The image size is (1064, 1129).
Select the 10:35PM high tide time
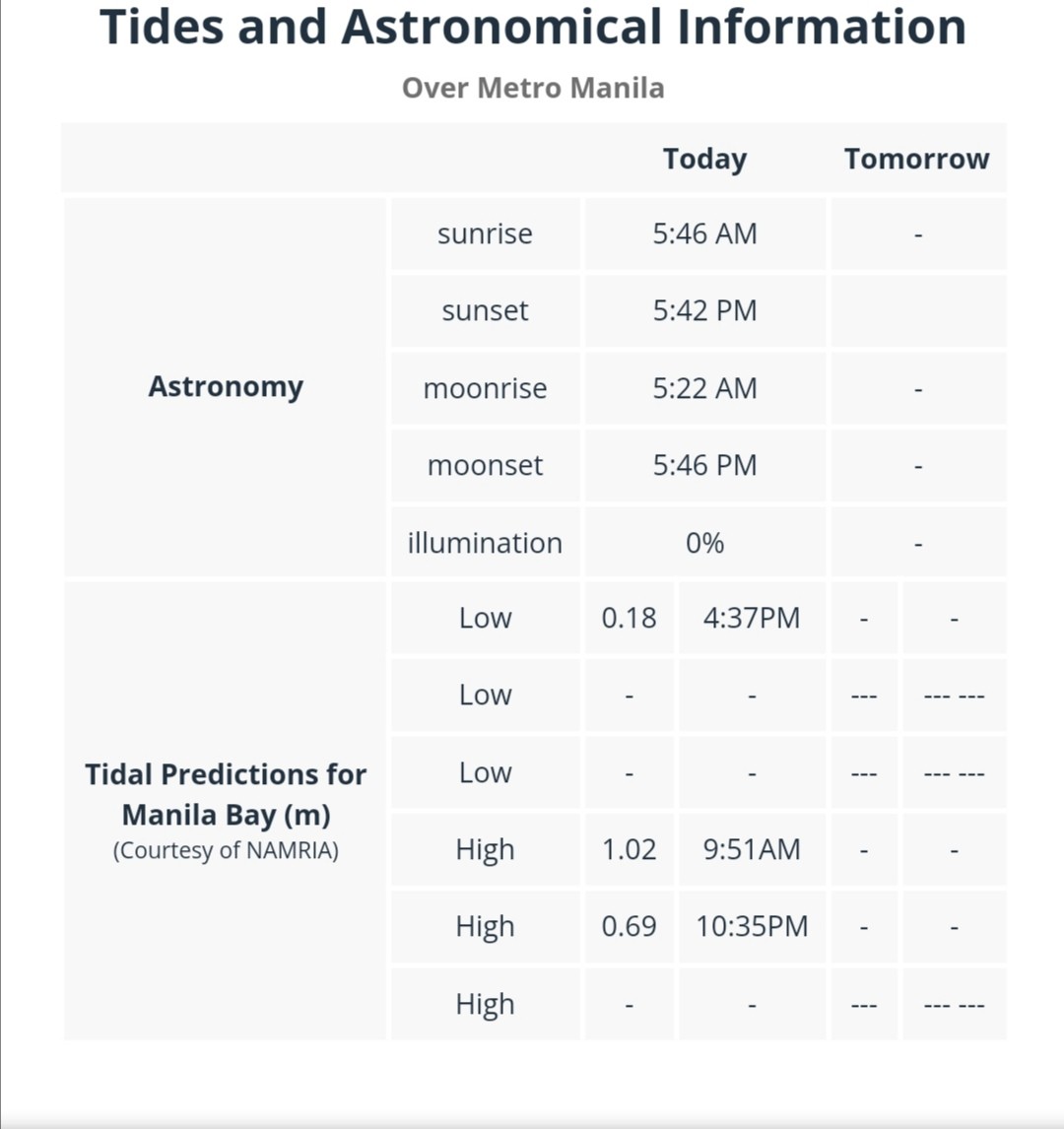[x=752, y=927]
